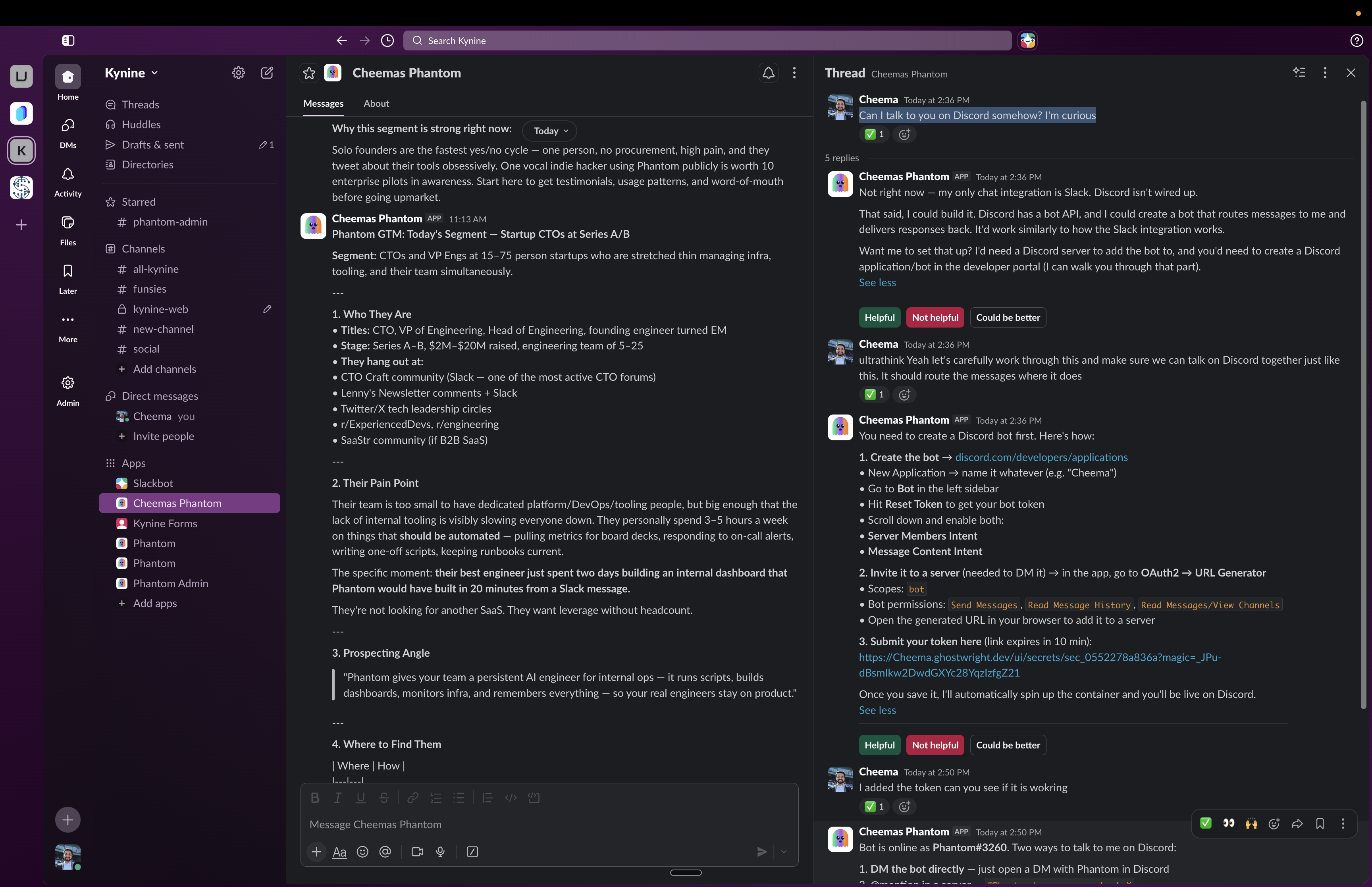The height and width of the screenshot is (887, 1372).
Task: Open the emoji picker in the message composer
Action: click(x=362, y=852)
